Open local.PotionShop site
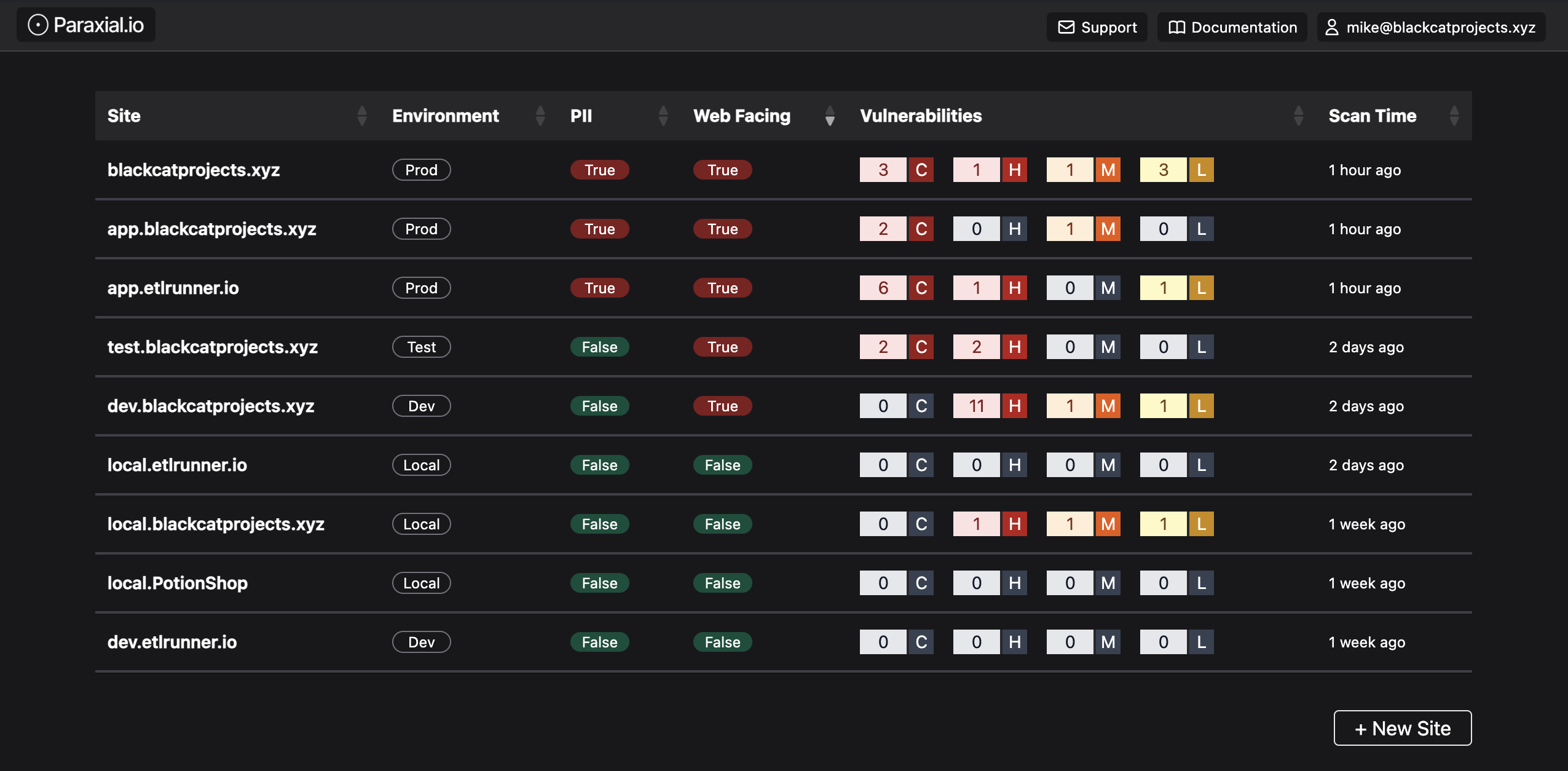This screenshot has width=1568, height=771. (x=178, y=583)
